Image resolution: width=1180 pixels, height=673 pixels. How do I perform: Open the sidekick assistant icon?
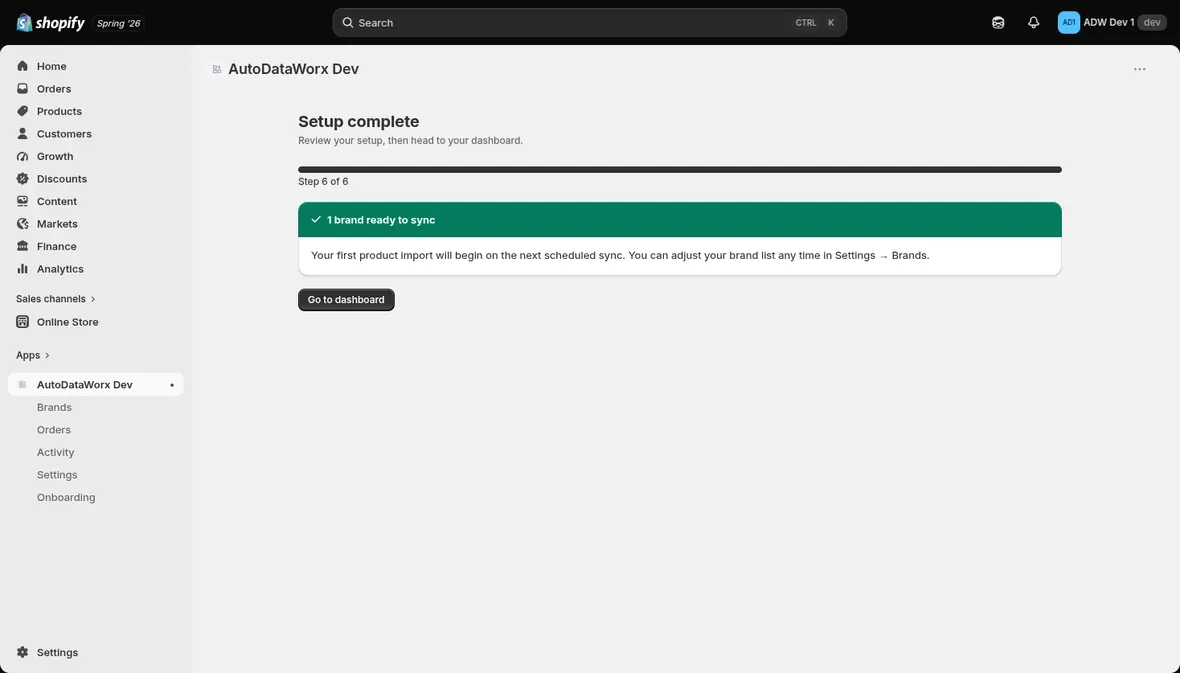click(998, 23)
